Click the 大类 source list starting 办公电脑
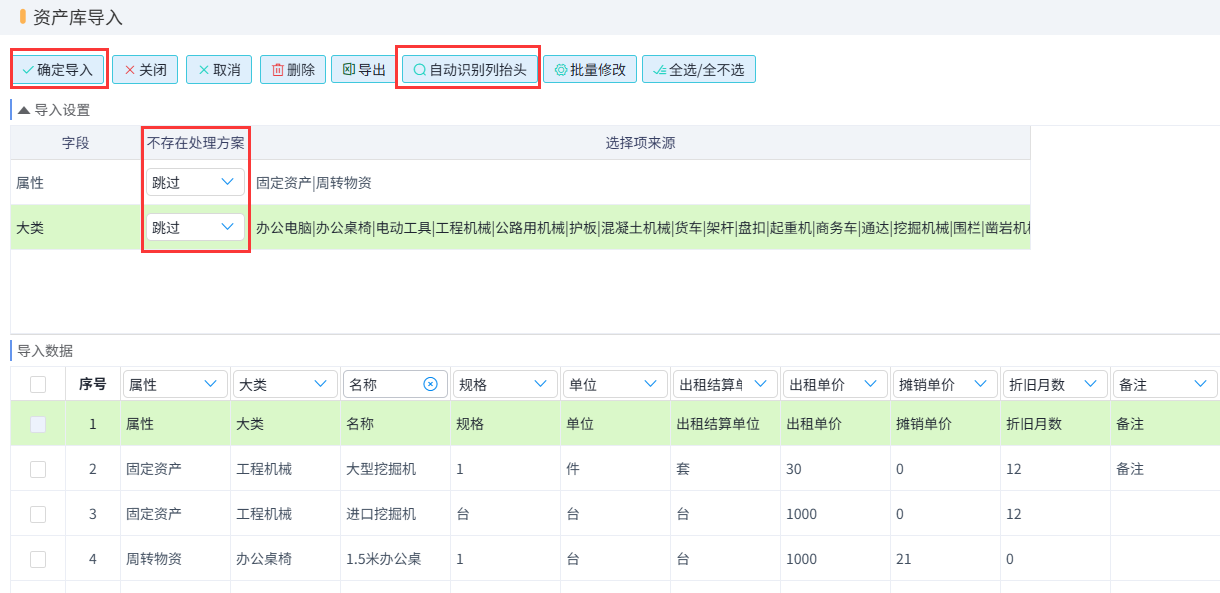Viewport: 1220px width, 593px height. [x=642, y=228]
